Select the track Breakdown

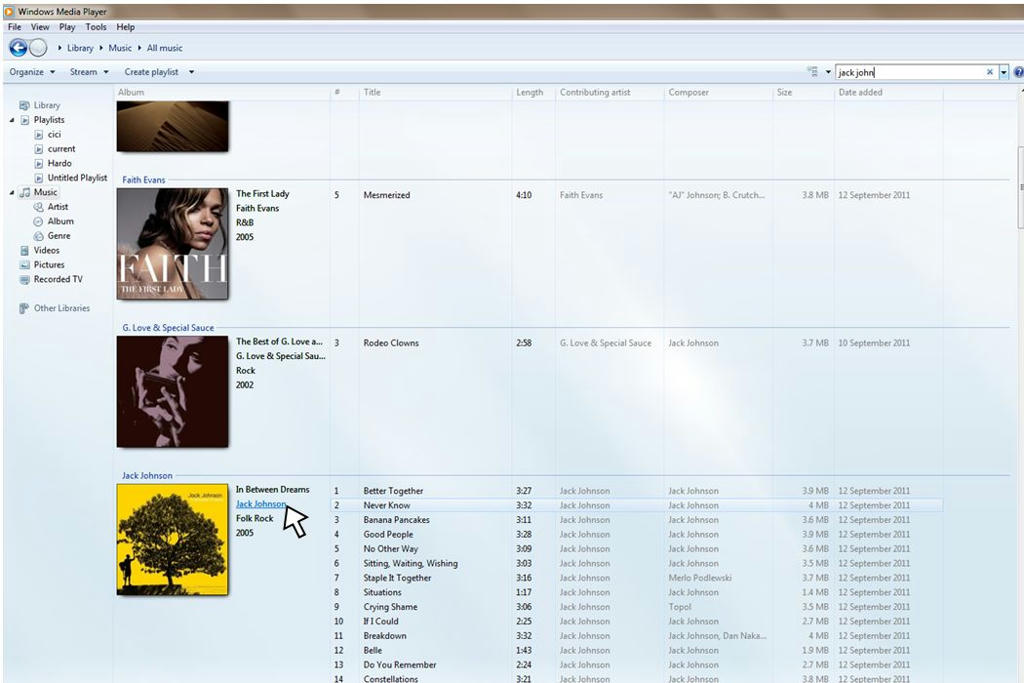(x=385, y=635)
